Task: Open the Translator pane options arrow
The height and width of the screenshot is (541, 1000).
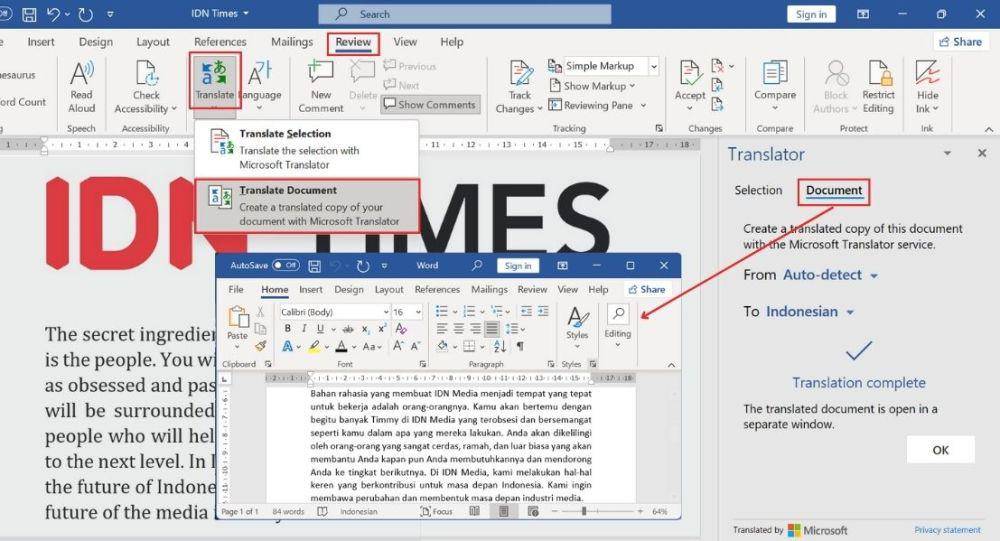Action: tap(947, 153)
